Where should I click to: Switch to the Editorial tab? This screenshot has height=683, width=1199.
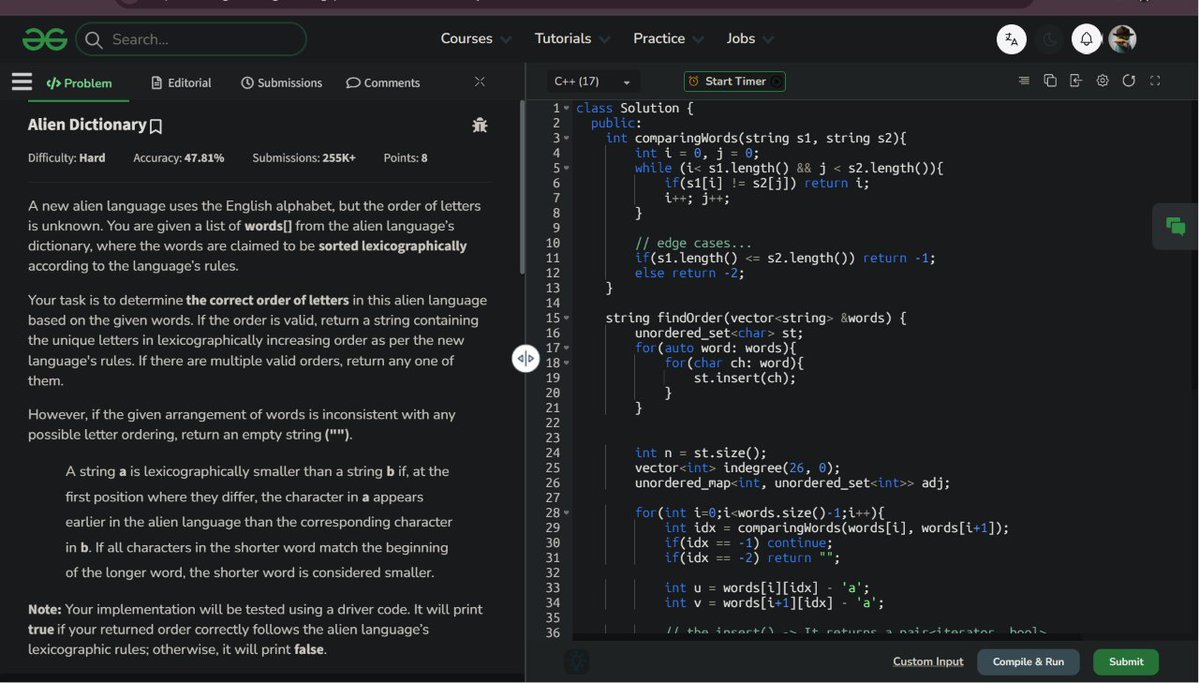pos(181,83)
